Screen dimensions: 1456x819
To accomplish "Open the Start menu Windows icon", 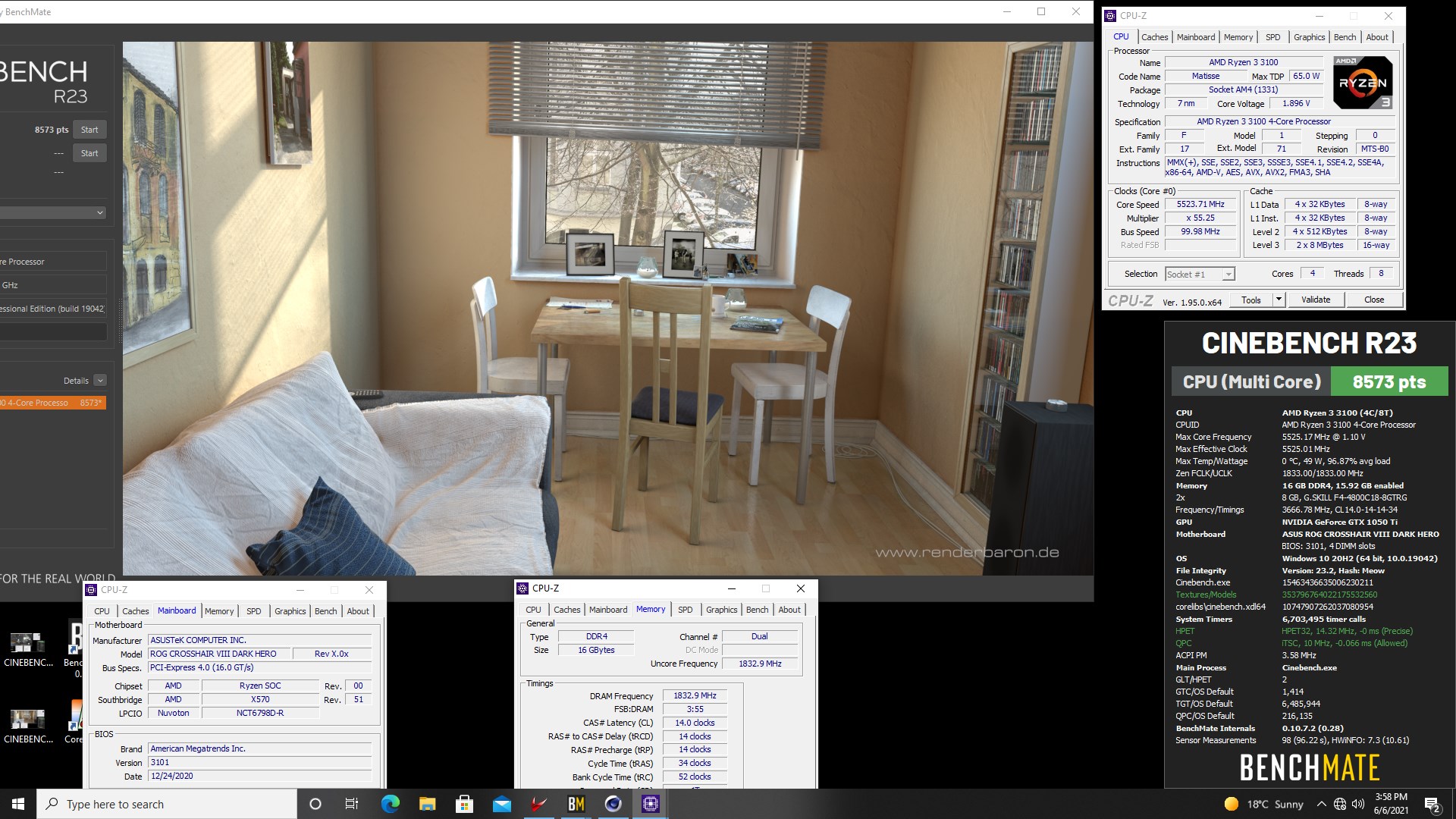I will click(18, 804).
